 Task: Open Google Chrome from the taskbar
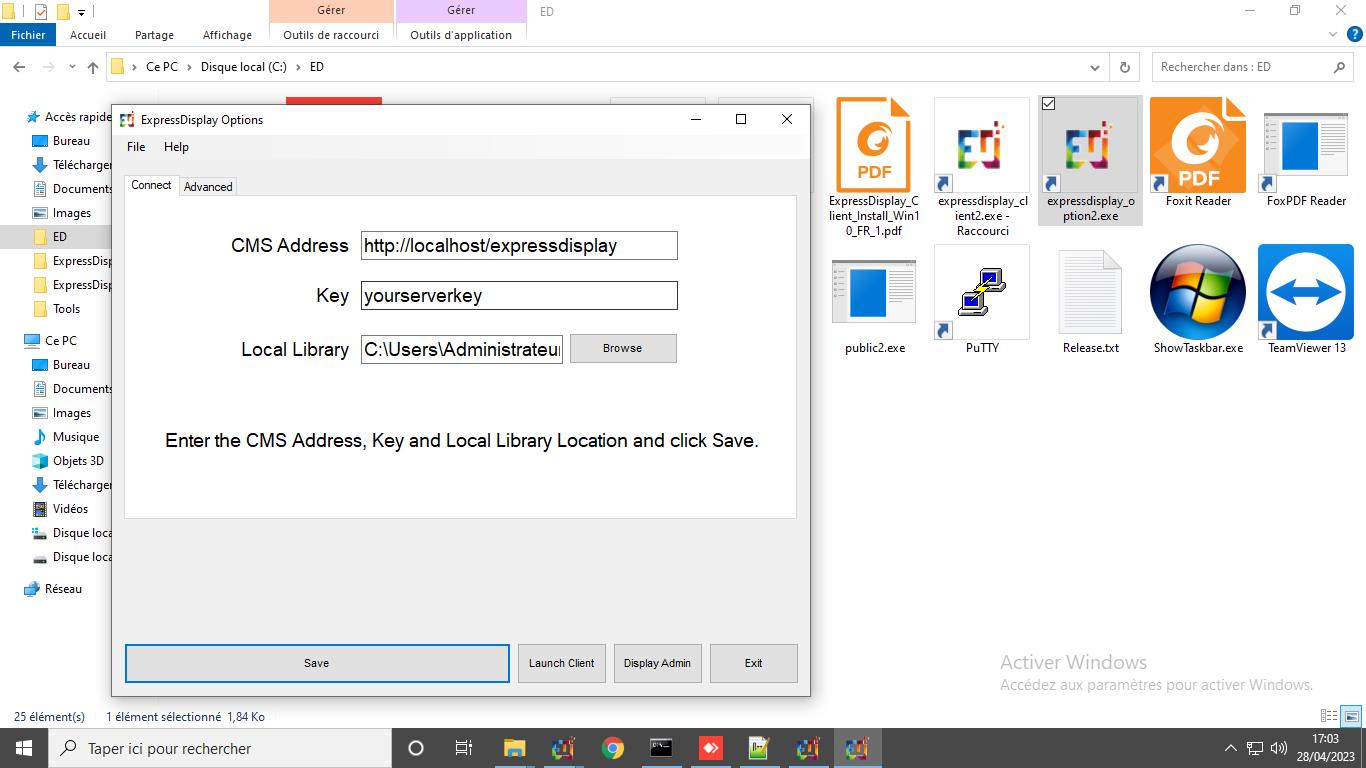coord(612,748)
